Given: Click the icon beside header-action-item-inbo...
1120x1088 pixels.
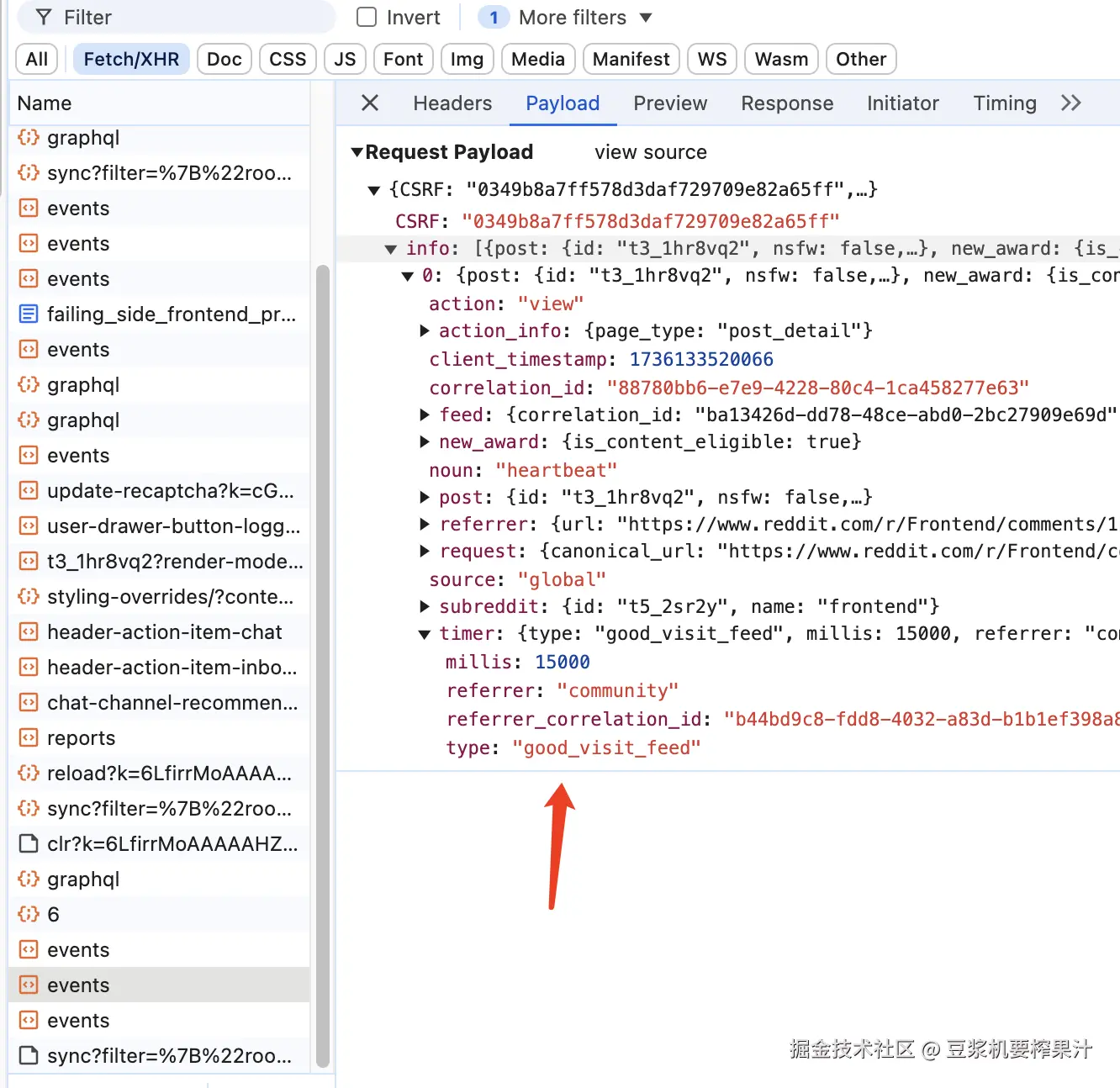Looking at the screenshot, I should (x=29, y=668).
